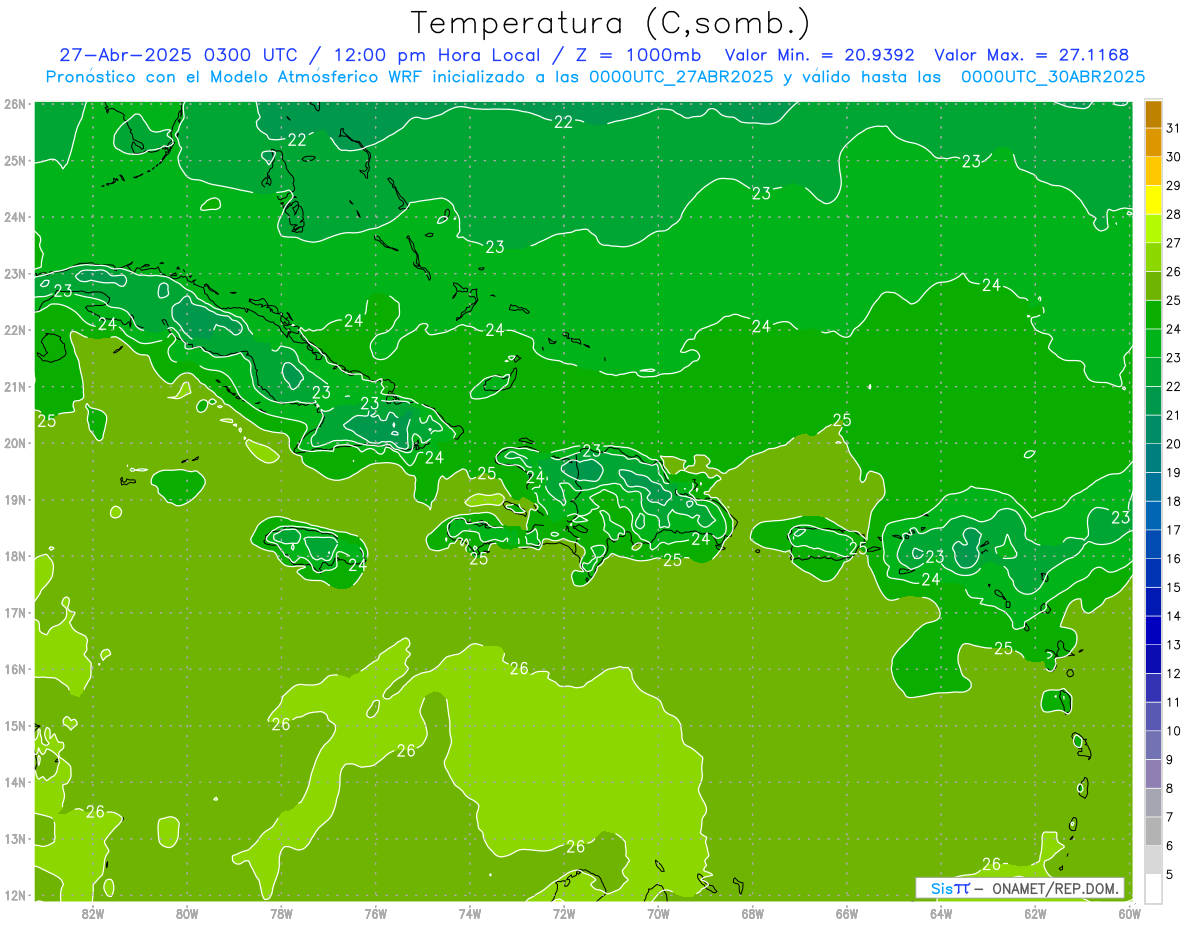Click the '64W' longitude axis label
Viewport: 1200px width, 927px height.
[941, 913]
